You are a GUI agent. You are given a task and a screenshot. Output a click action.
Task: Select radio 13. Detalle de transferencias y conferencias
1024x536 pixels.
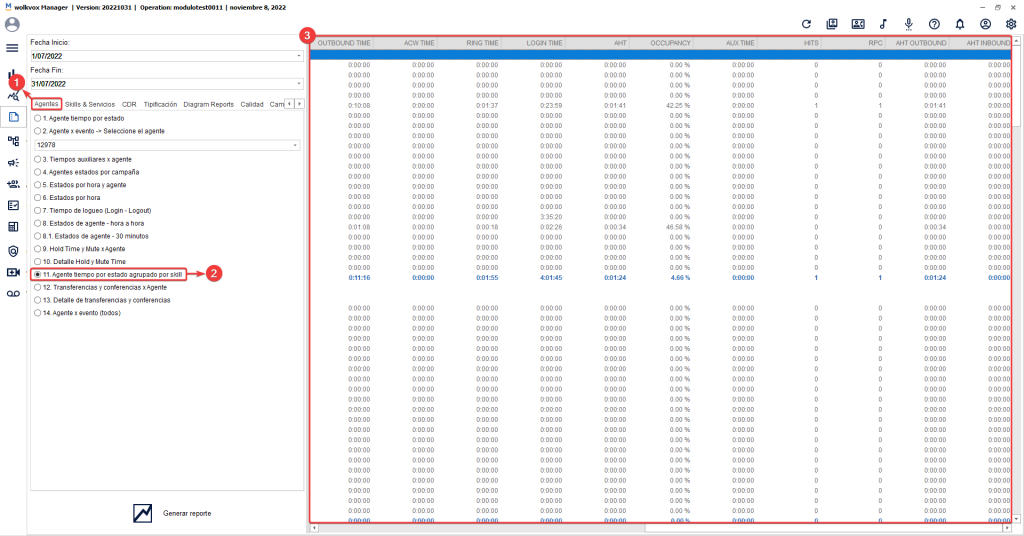coord(37,300)
